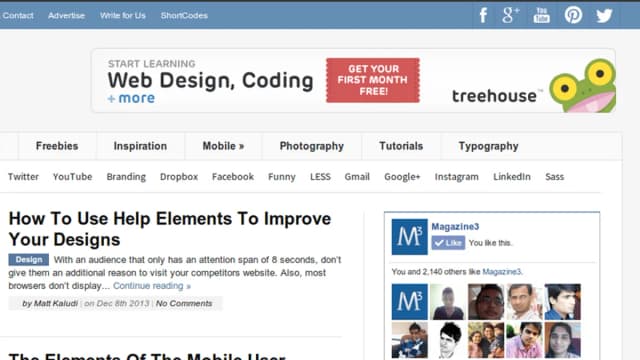Image resolution: width=640 pixels, height=360 pixels.
Task: Click the 'on Dec 8th 2013' date text
Action: click(117, 303)
